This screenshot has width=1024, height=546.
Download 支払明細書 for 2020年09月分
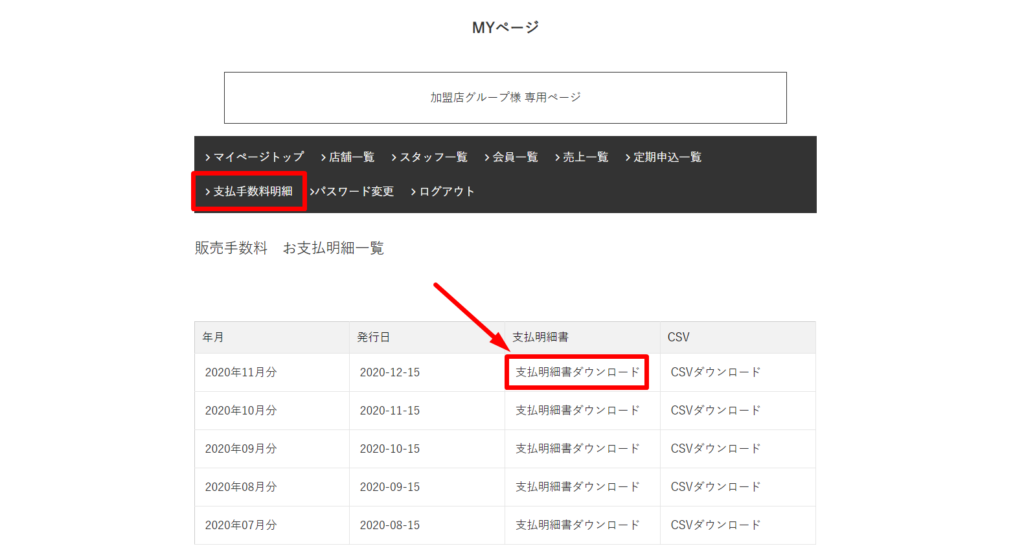pyautogui.click(x=577, y=448)
